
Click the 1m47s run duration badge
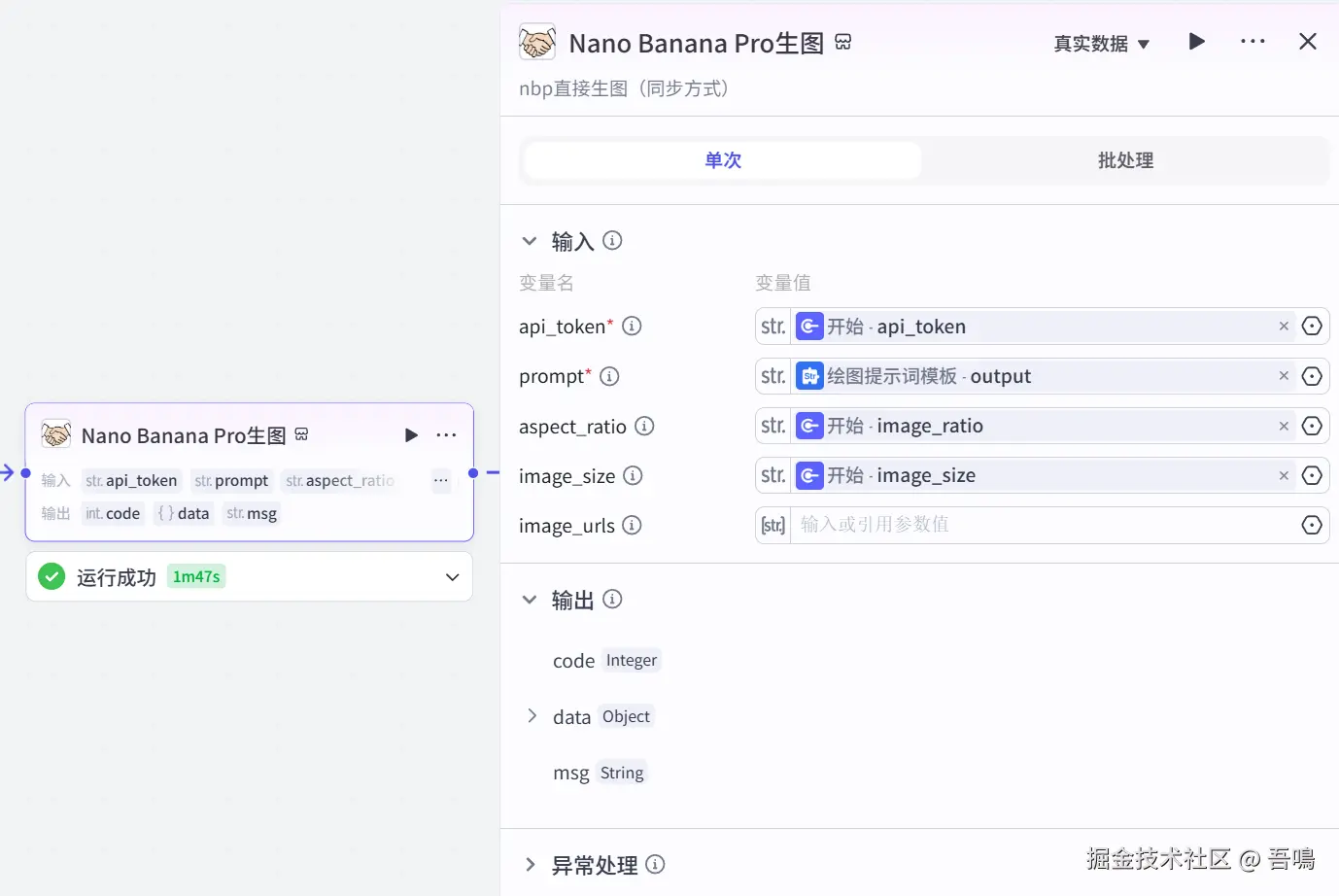pyautogui.click(x=196, y=576)
